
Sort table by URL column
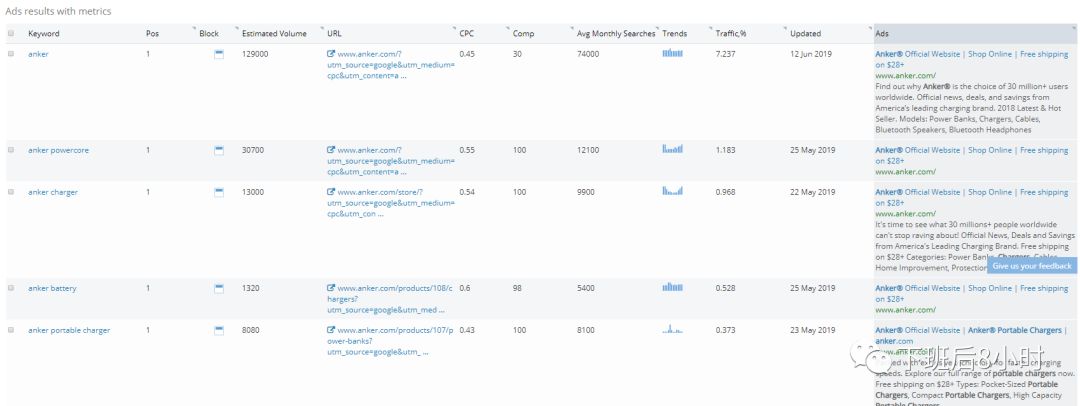(333, 33)
